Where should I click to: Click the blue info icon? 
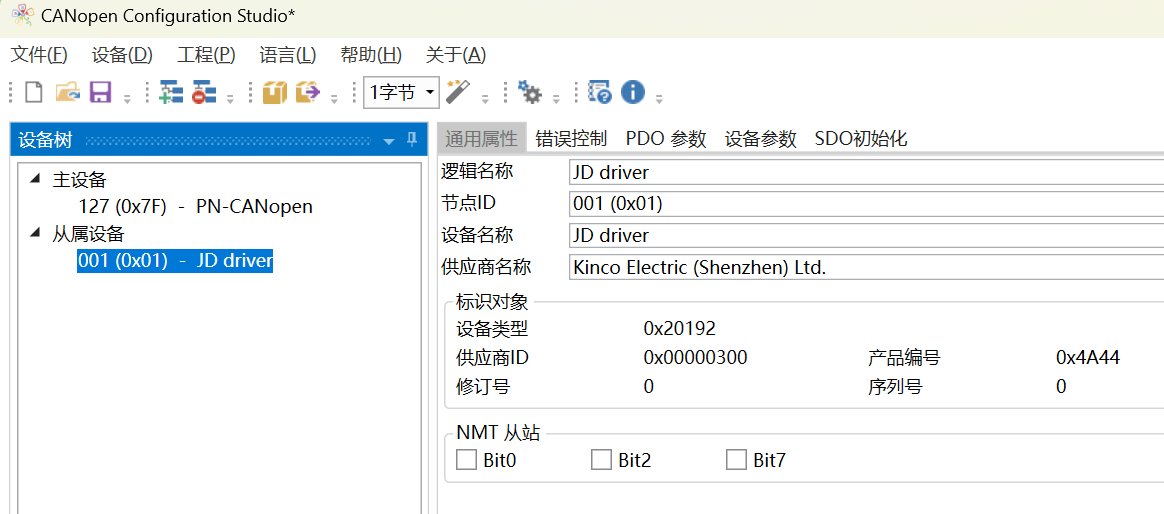(x=632, y=93)
